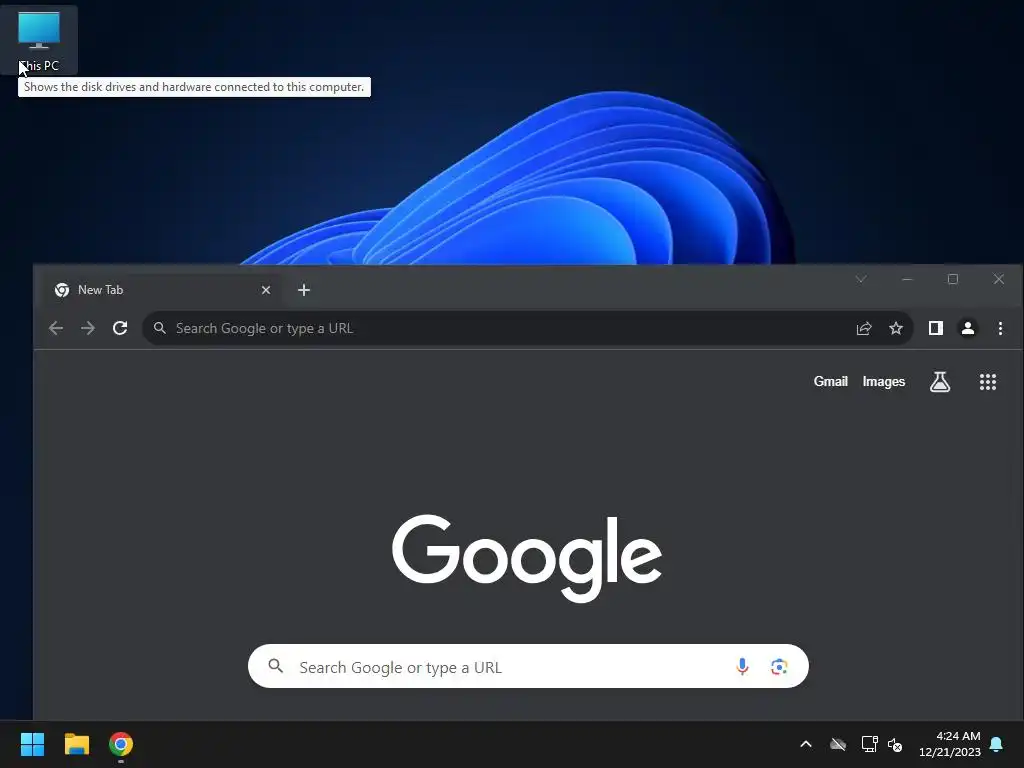1024x768 pixels.
Task: Reload the current page
Action: (120, 328)
